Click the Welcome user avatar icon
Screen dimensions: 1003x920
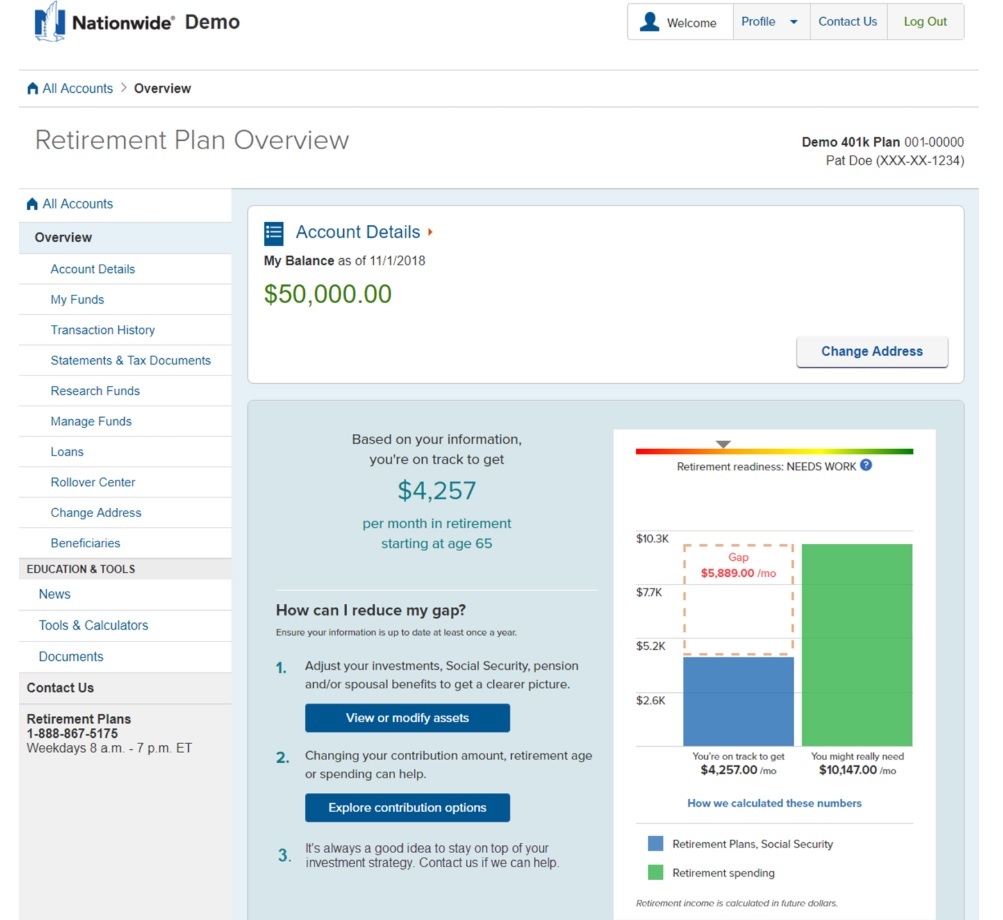point(649,22)
